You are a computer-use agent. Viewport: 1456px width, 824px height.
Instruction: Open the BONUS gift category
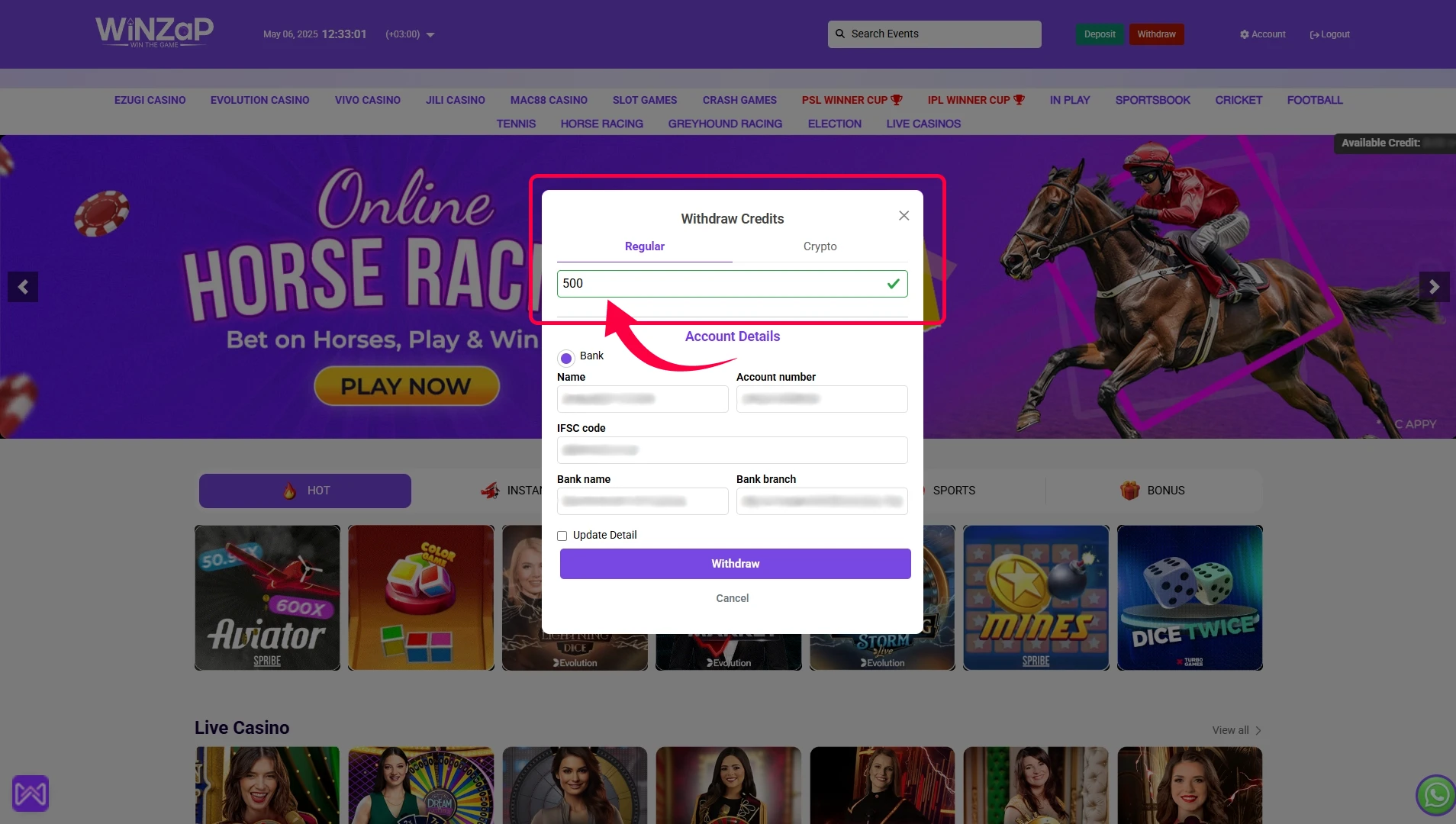pos(1152,491)
